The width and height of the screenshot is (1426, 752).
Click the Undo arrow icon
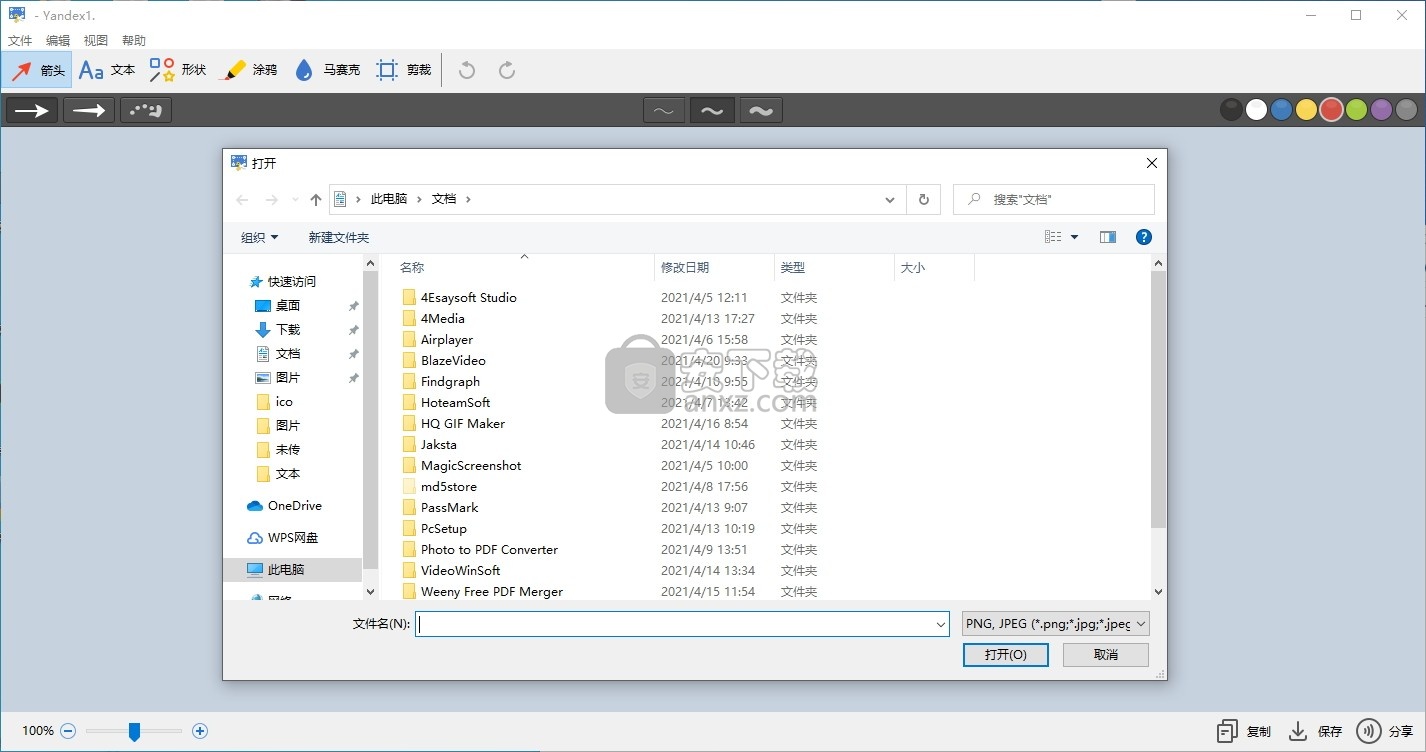(x=467, y=70)
